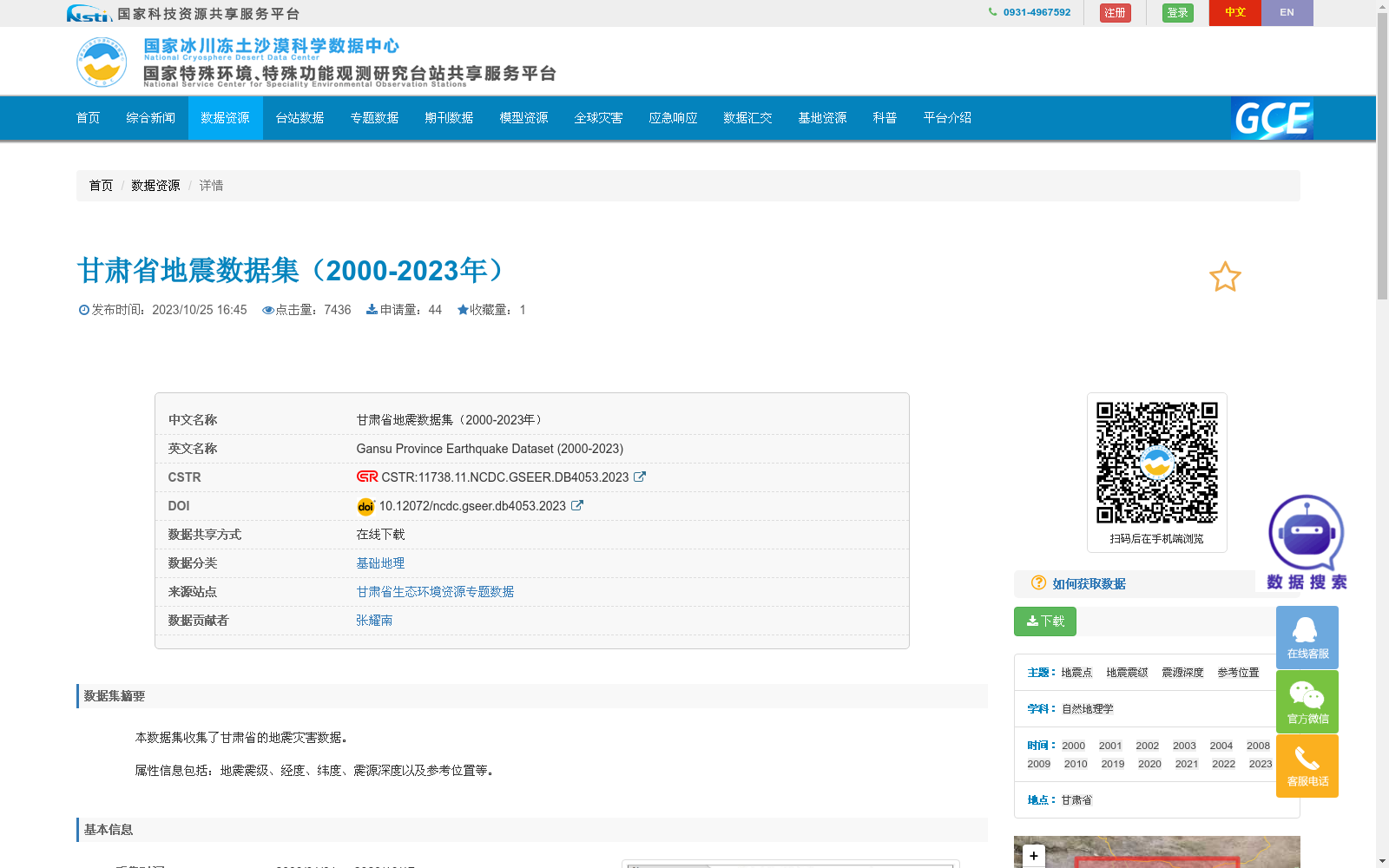Open the 专题数据 menu item
Viewport: 1389px width, 868px height.
(x=375, y=118)
